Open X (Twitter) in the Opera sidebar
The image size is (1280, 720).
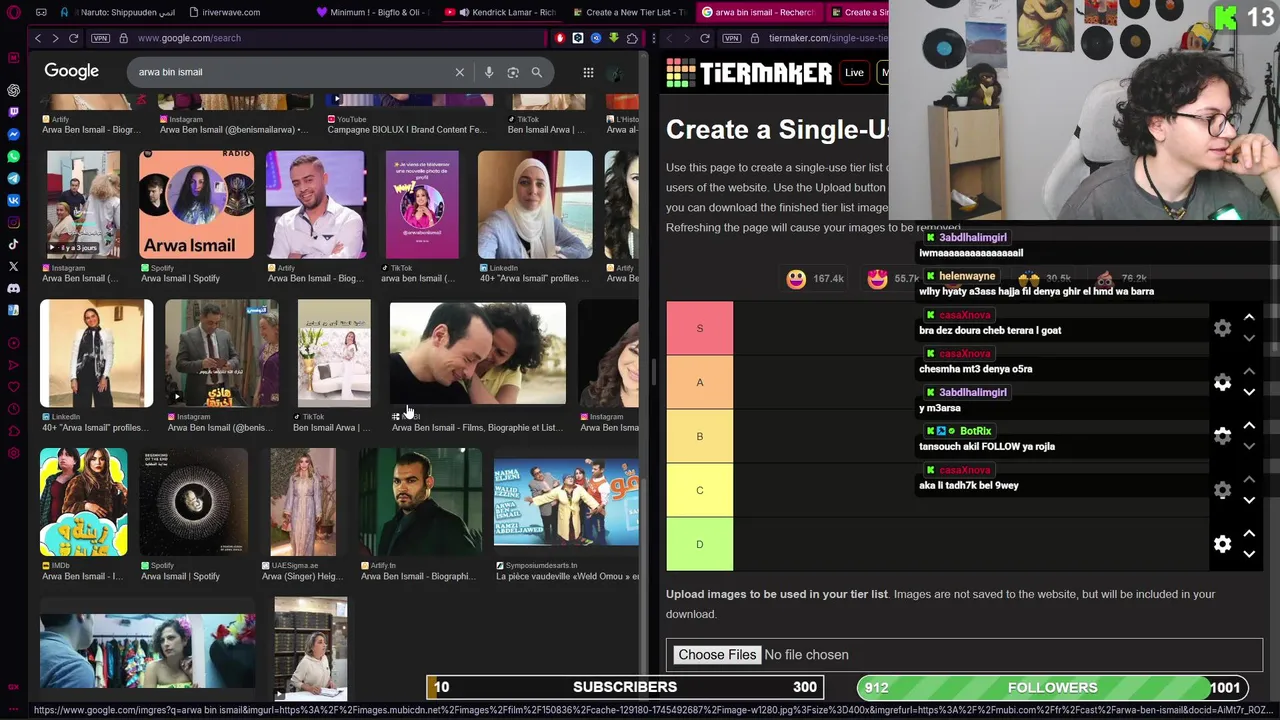(x=13, y=266)
